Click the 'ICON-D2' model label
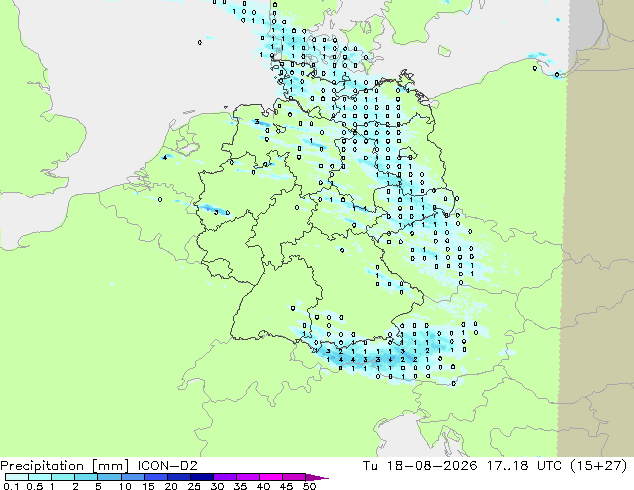Viewport: 634px width, 490px height. pyautogui.click(x=167, y=466)
